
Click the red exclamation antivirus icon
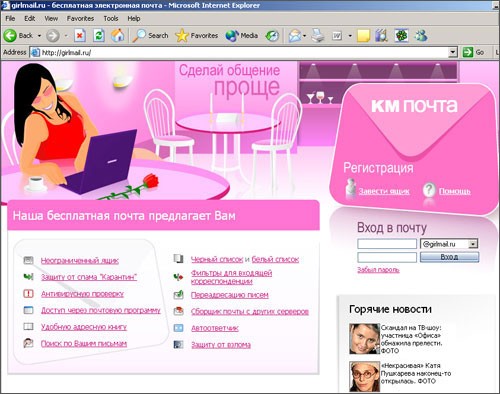[28, 293]
